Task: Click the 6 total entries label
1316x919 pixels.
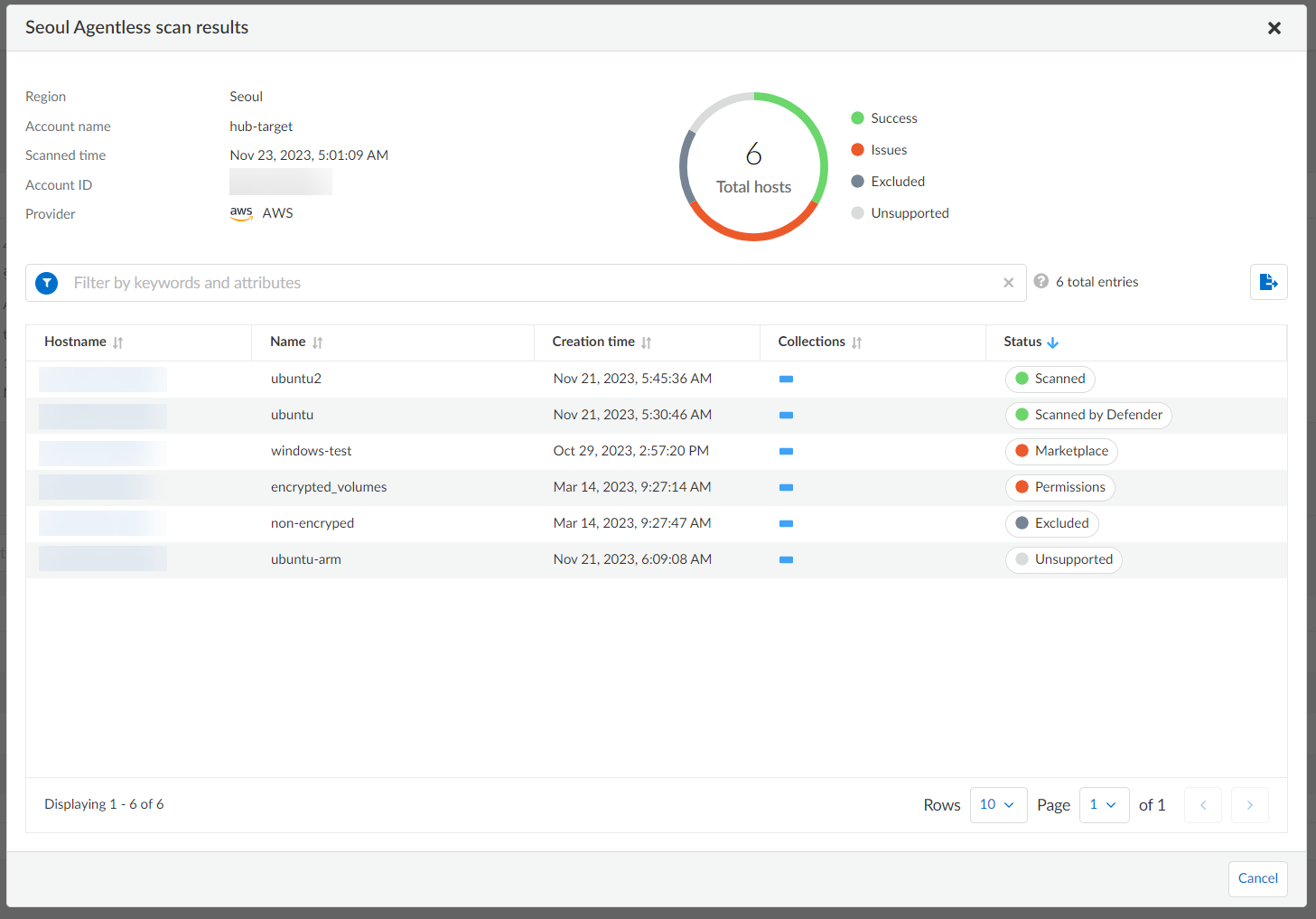Action: [x=1097, y=282]
